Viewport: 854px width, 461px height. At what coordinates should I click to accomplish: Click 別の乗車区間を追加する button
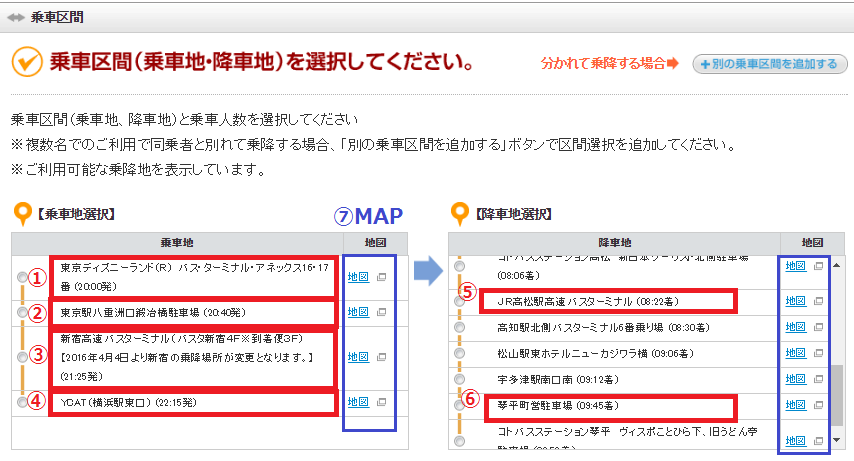pyautogui.click(x=769, y=64)
